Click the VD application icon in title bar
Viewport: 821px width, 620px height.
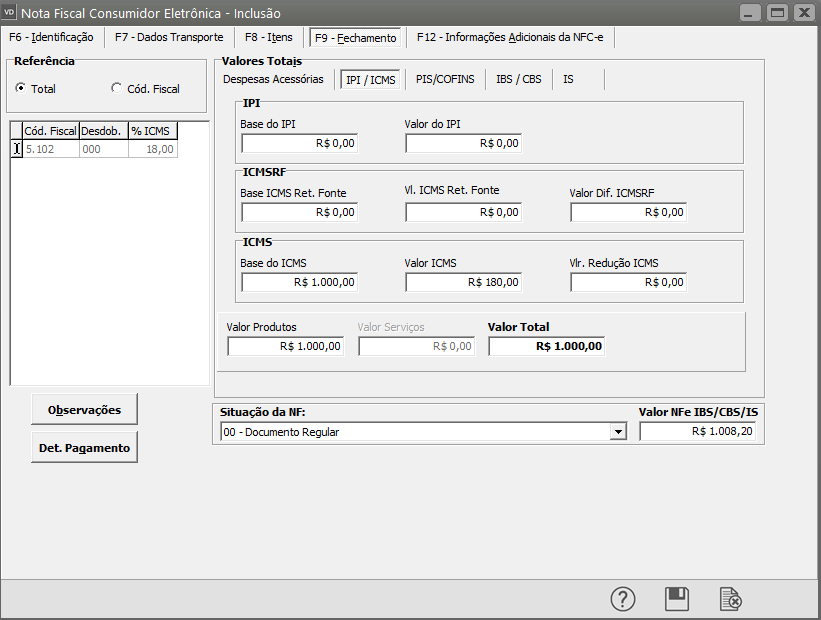click(11, 13)
